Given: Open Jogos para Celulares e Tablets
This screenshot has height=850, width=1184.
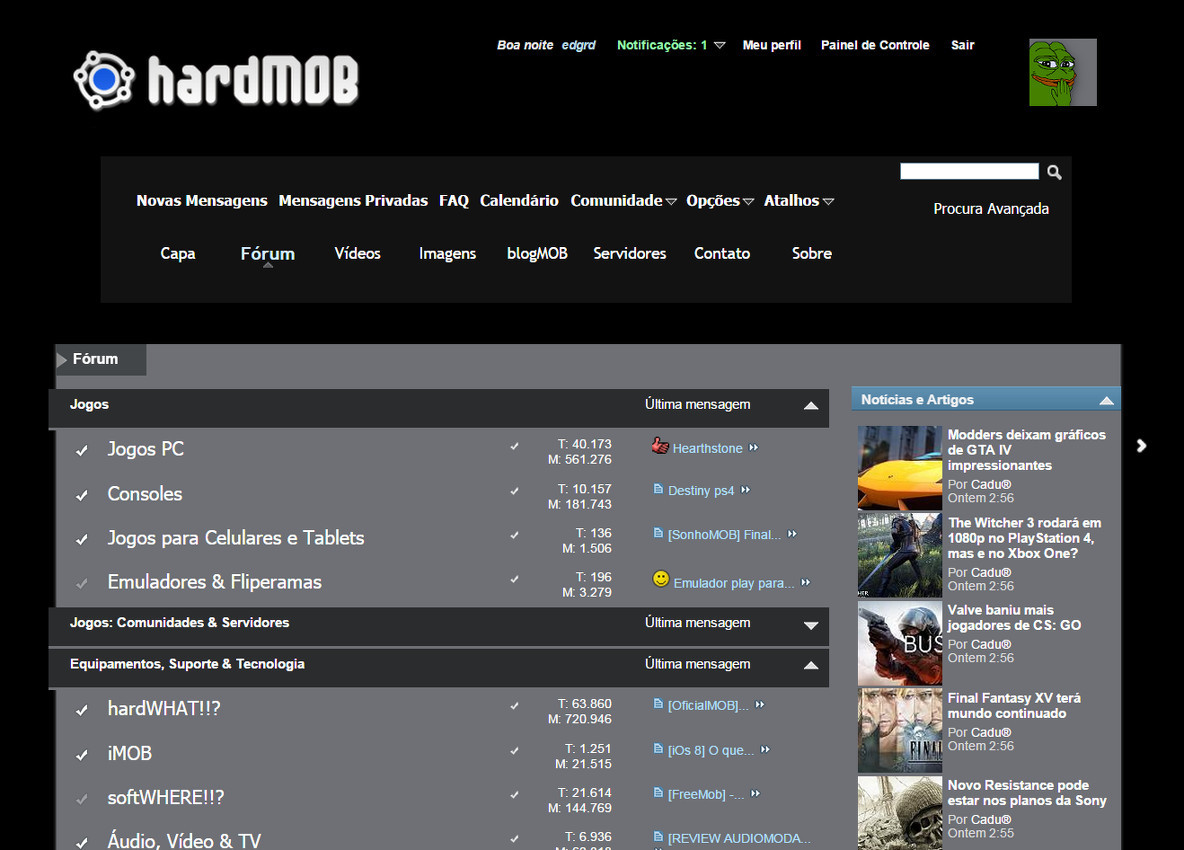Looking at the screenshot, I should click(236, 538).
